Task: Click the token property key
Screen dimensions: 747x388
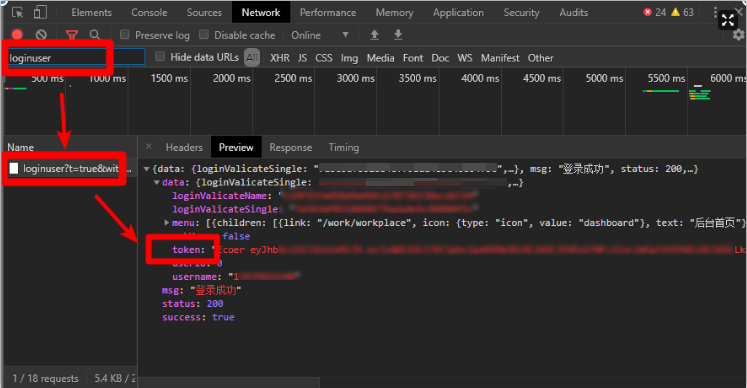Action: click(x=186, y=250)
